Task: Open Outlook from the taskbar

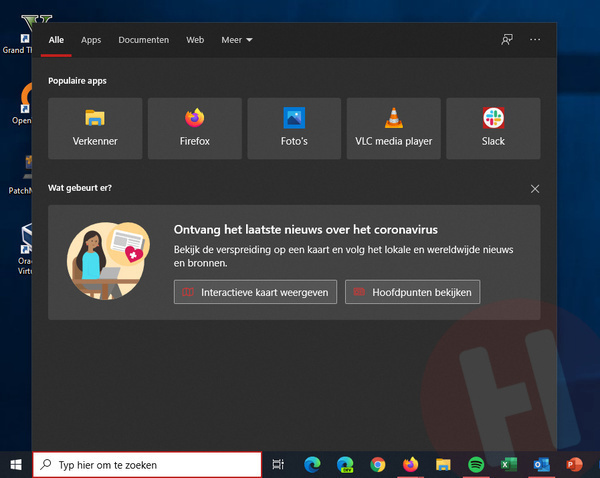Action: coord(541,465)
